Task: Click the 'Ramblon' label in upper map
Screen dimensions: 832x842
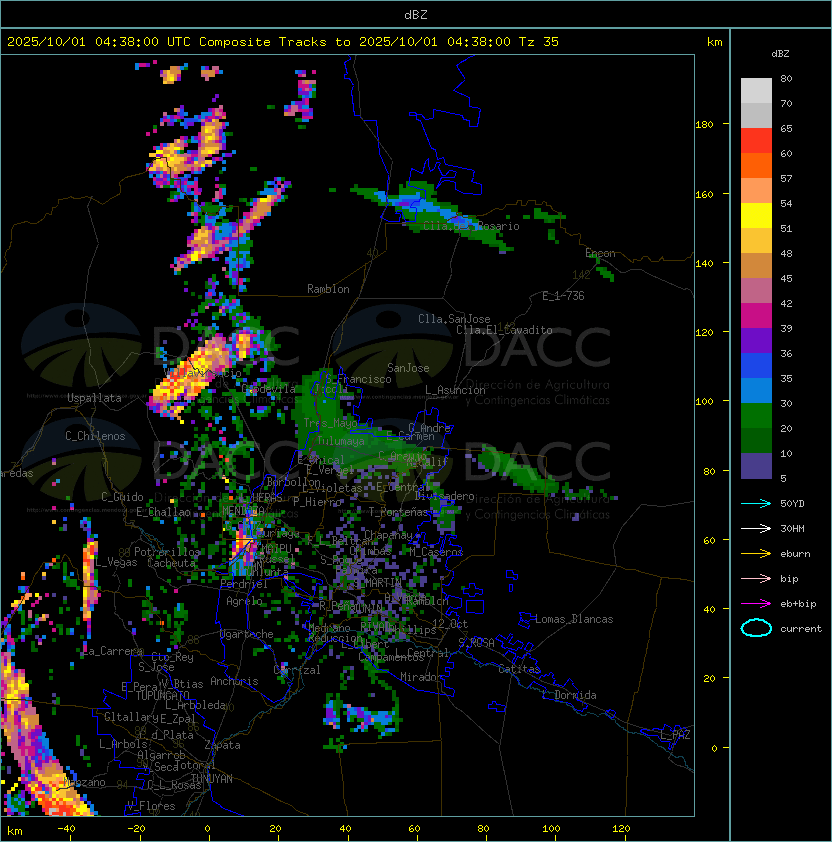Action: 328,289
